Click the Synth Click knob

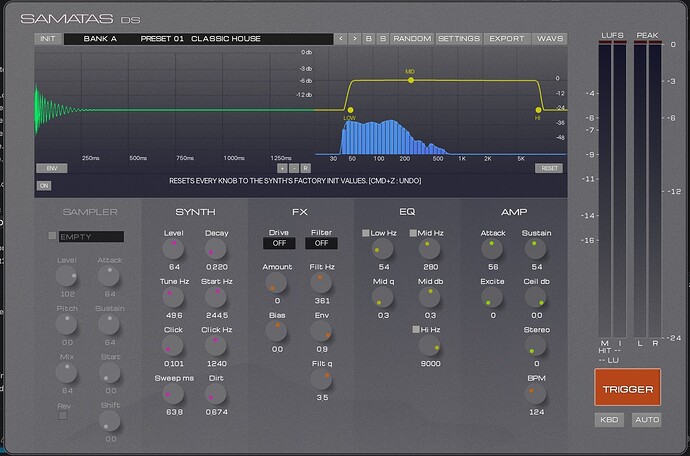(172, 346)
